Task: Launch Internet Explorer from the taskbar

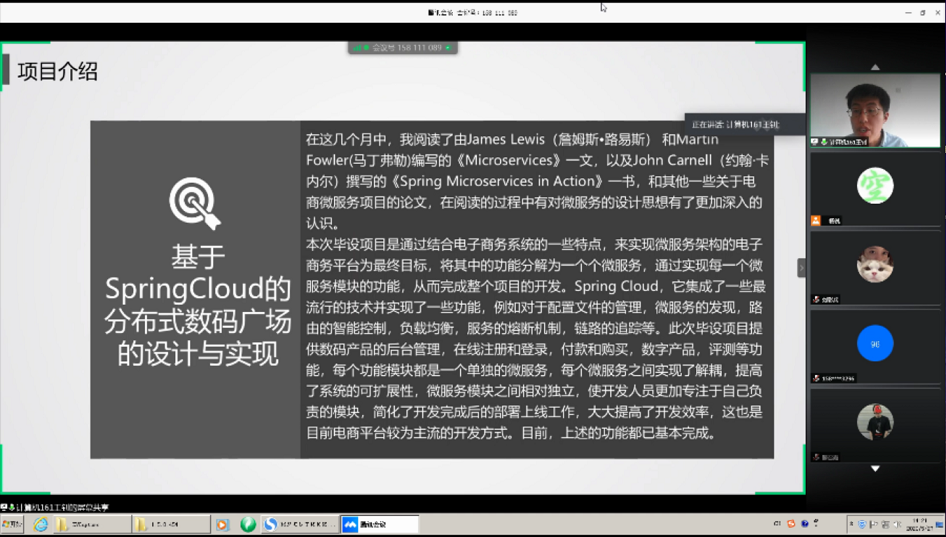Action: click(40, 524)
